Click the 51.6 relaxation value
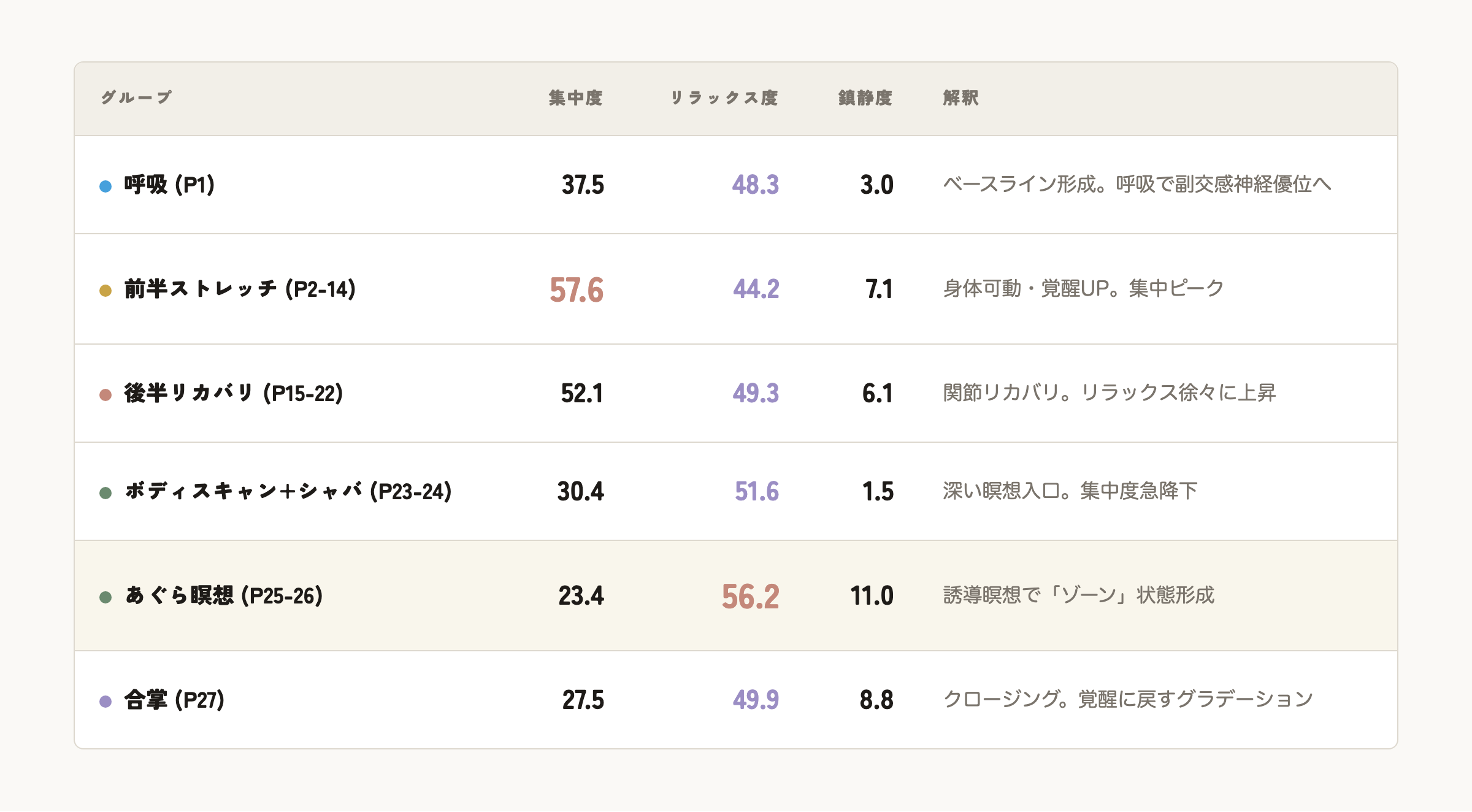This screenshot has width=1472, height=812. tap(757, 491)
